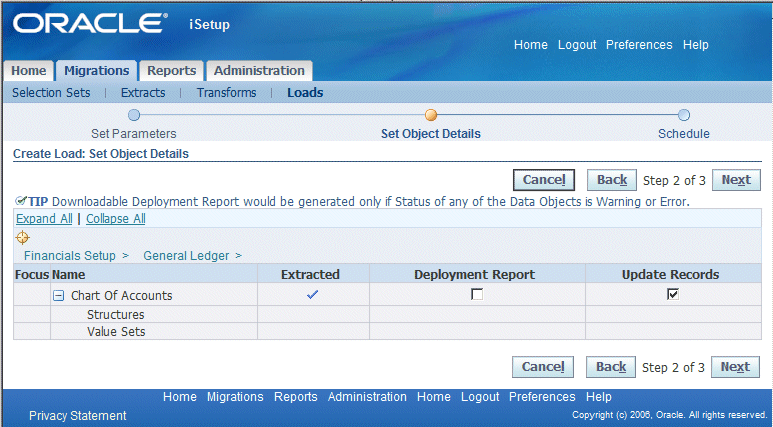Click the top Cancel button
The width and height of the screenshot is (773, 427).
pyautogui.click(x=544, y=180)
